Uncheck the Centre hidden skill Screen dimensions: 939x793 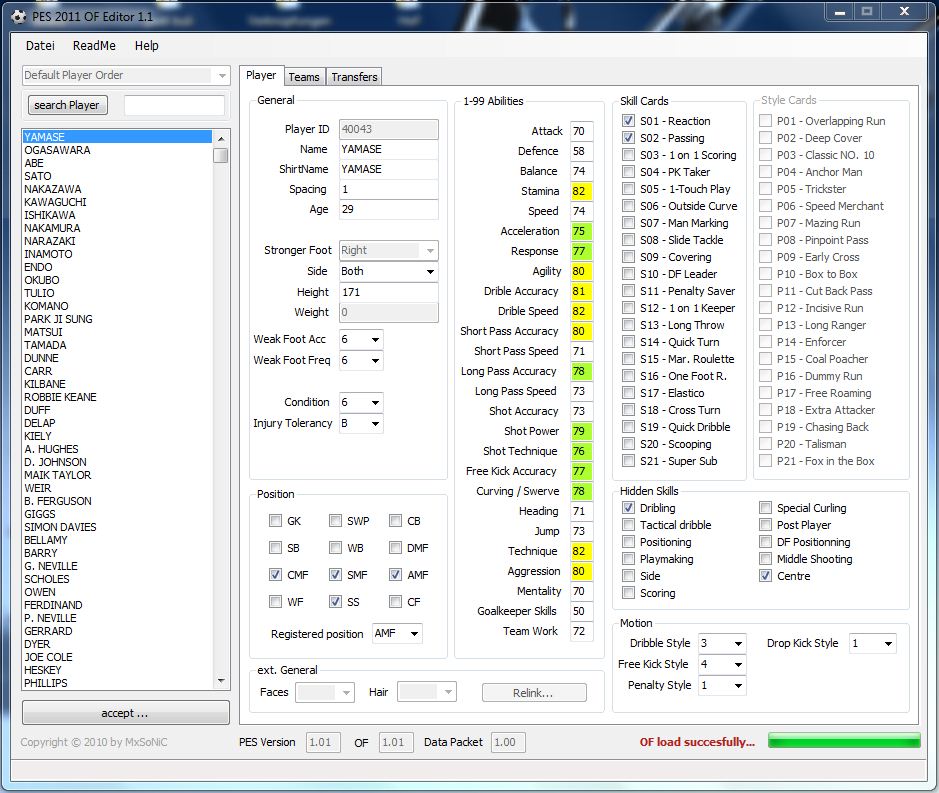click(x=765, y=576)
